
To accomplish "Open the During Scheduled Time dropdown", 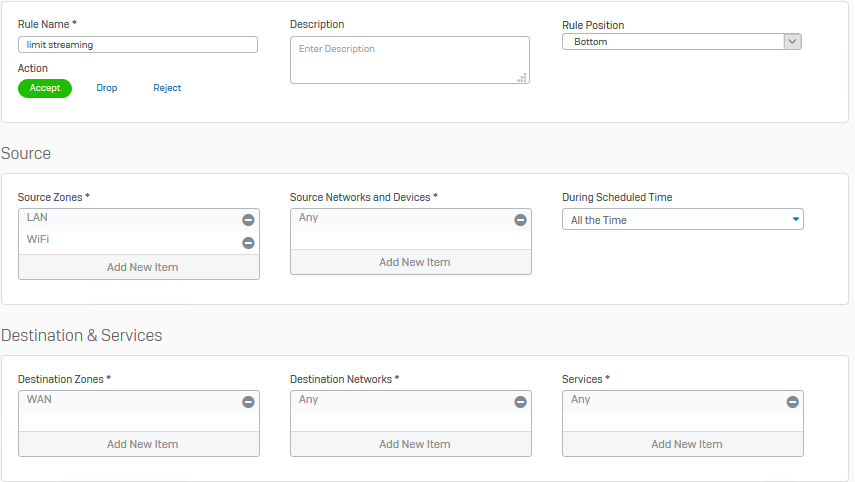I will [x=683, y=220].
